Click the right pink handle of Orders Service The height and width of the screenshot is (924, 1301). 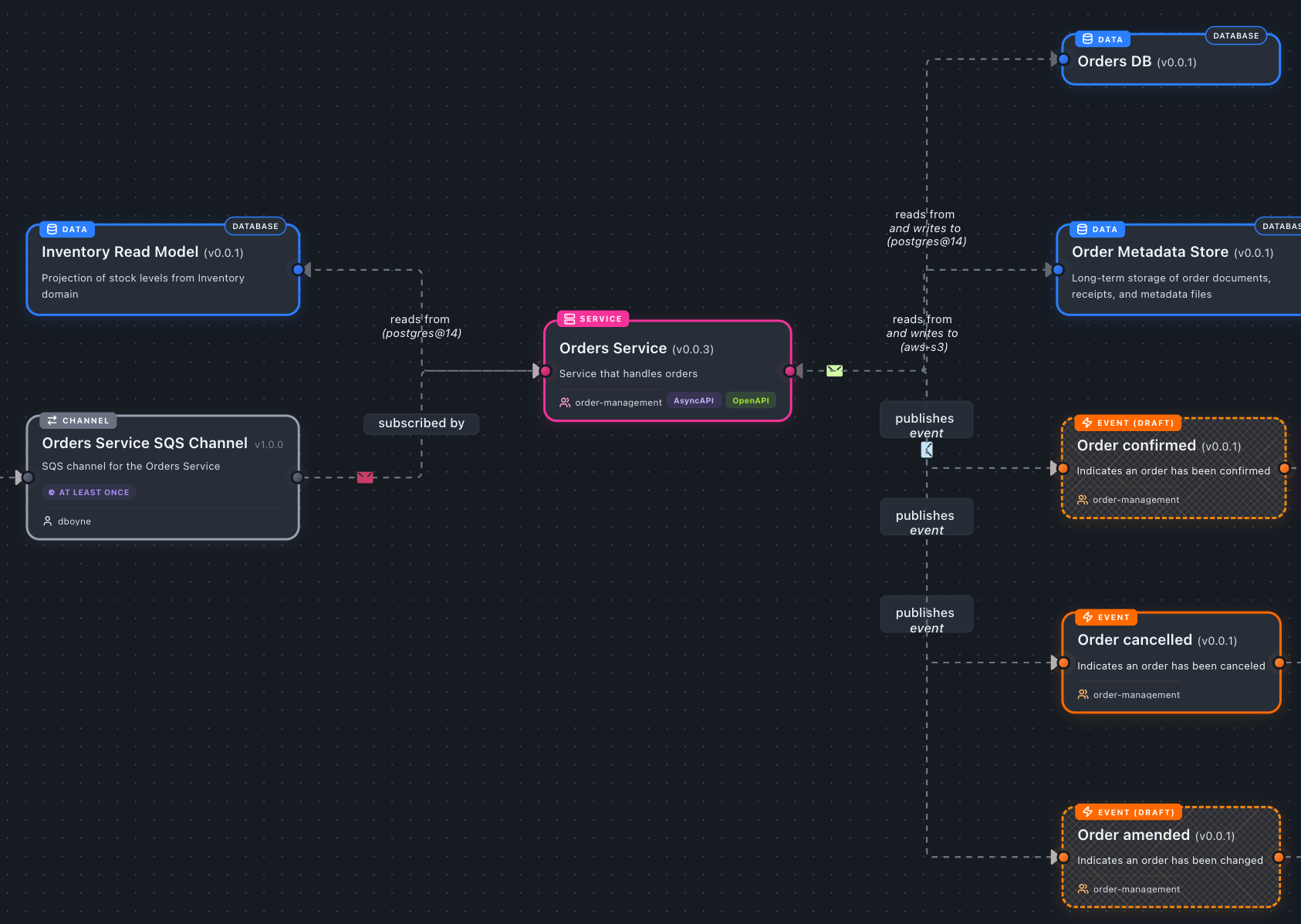(789, 371)
